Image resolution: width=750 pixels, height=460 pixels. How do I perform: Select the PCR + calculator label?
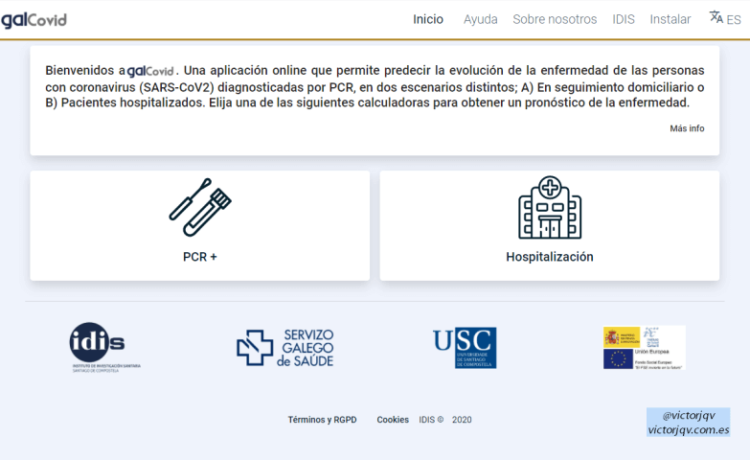tap(200, 257)
